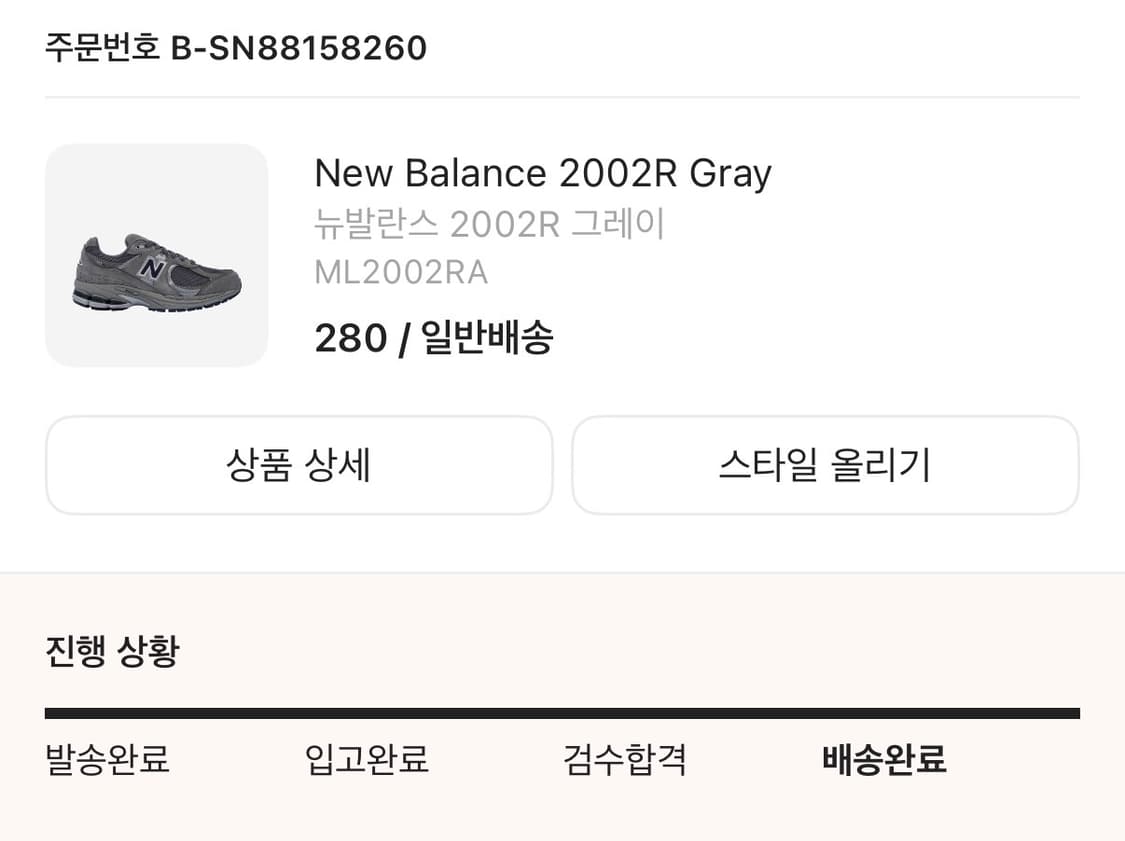
Task: Click the 일반배송 shipping type text
Action: coord(487,338)
